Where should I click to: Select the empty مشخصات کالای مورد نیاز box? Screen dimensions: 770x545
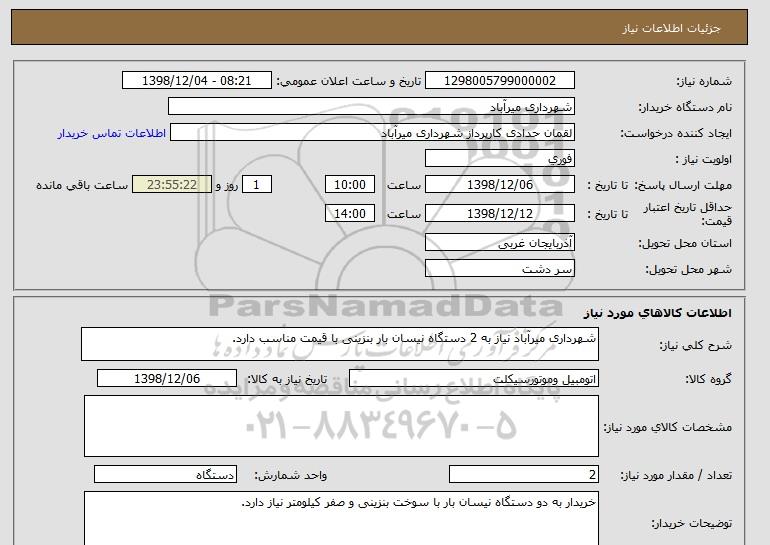(x=341, y=426)
